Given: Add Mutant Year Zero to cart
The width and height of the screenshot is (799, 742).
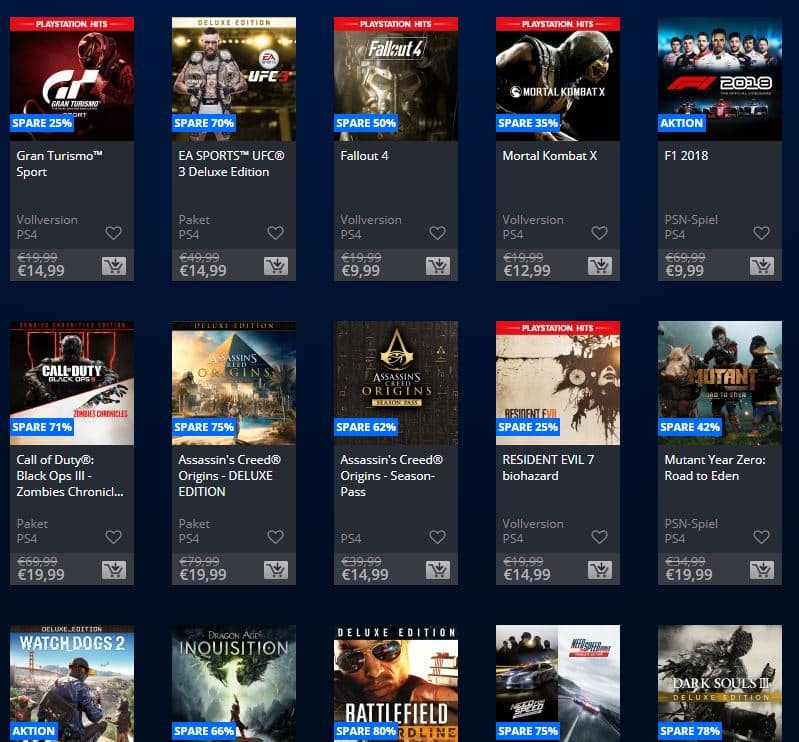Looking at the screenshot, I should click(762, 570).
